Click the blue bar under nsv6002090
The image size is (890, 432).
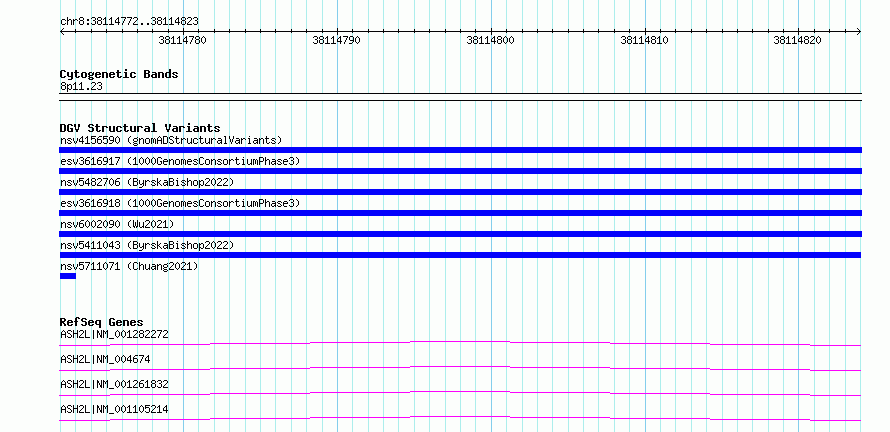point(460,234)
